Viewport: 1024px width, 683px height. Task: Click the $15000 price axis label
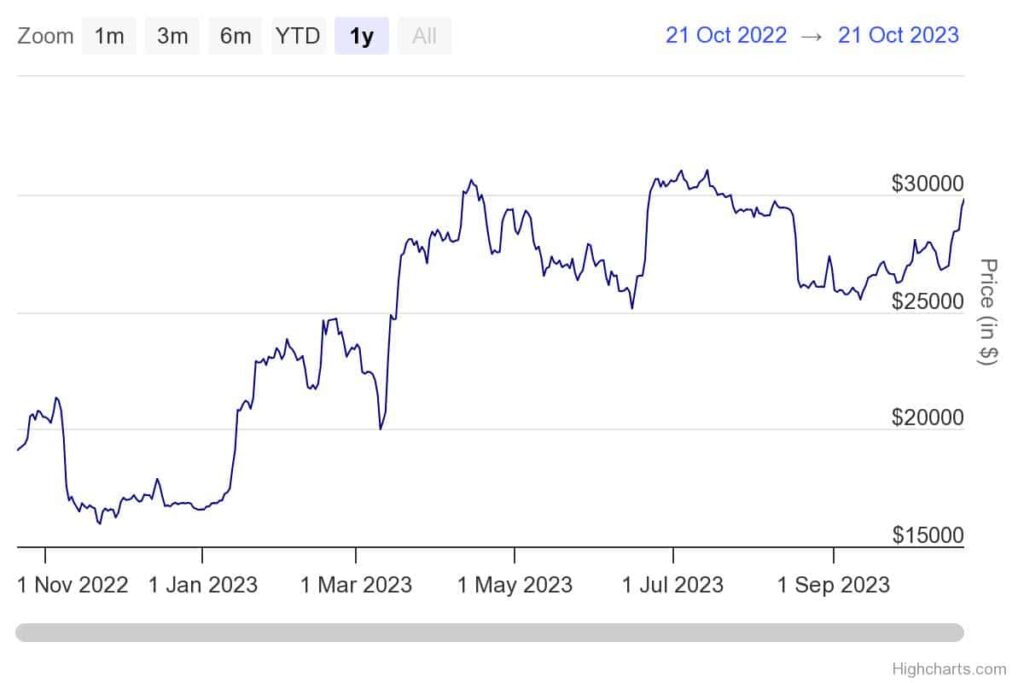pos(928,536)
